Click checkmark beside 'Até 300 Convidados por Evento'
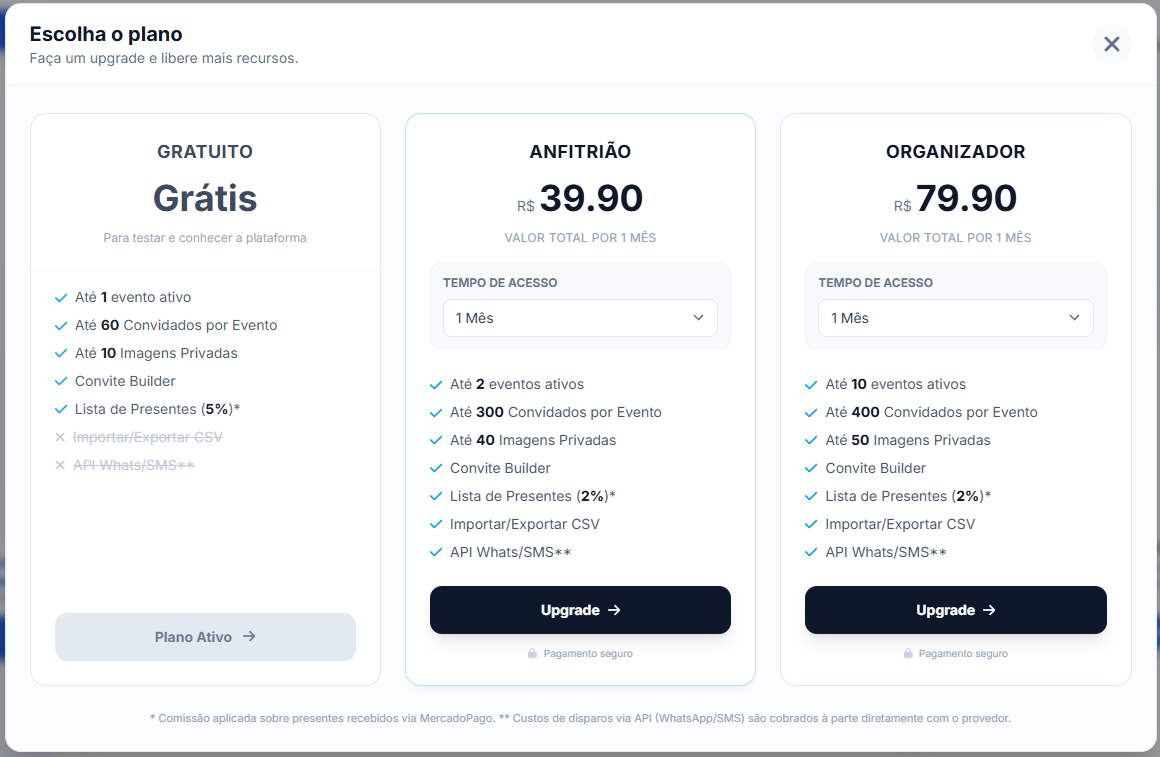 pos(436,413)
